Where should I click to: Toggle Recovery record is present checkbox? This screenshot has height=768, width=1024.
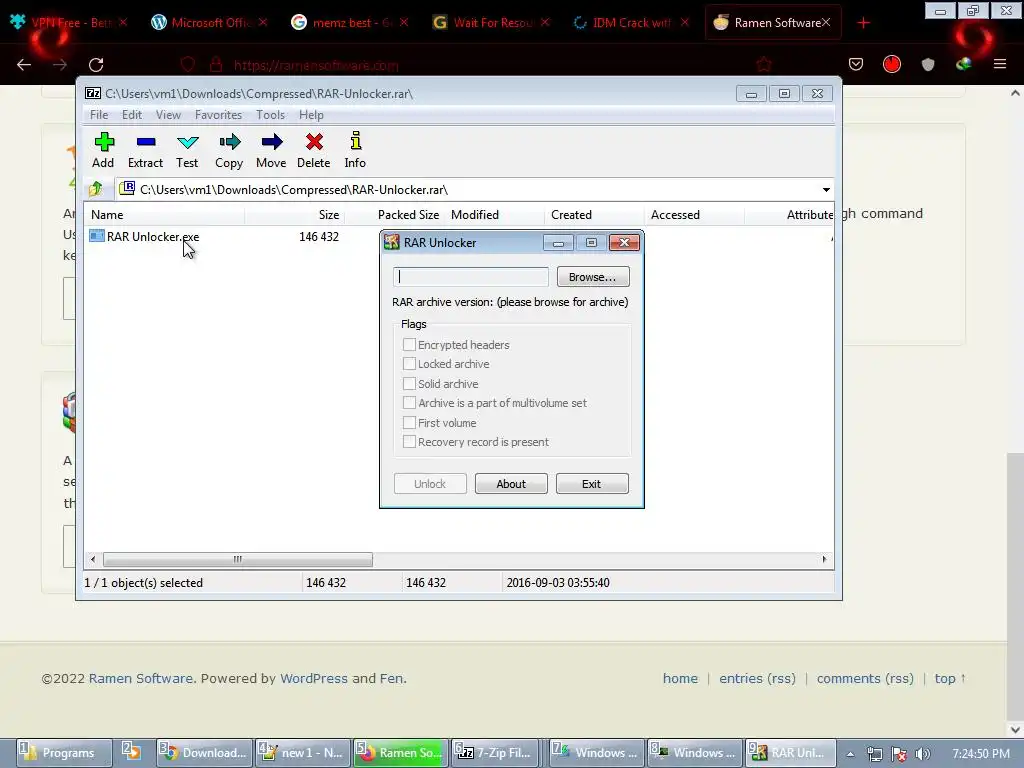click(409, 442)
